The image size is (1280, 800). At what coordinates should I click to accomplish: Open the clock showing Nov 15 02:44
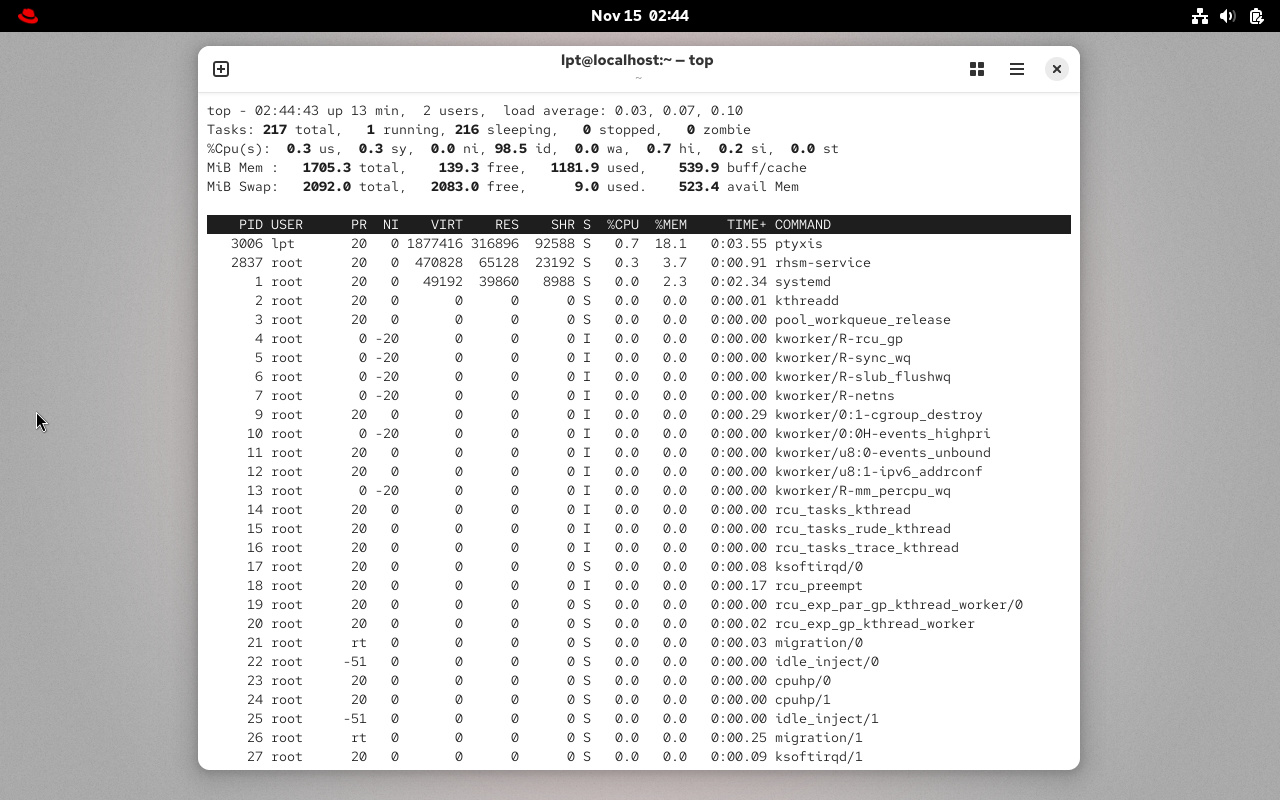point(639,16)
